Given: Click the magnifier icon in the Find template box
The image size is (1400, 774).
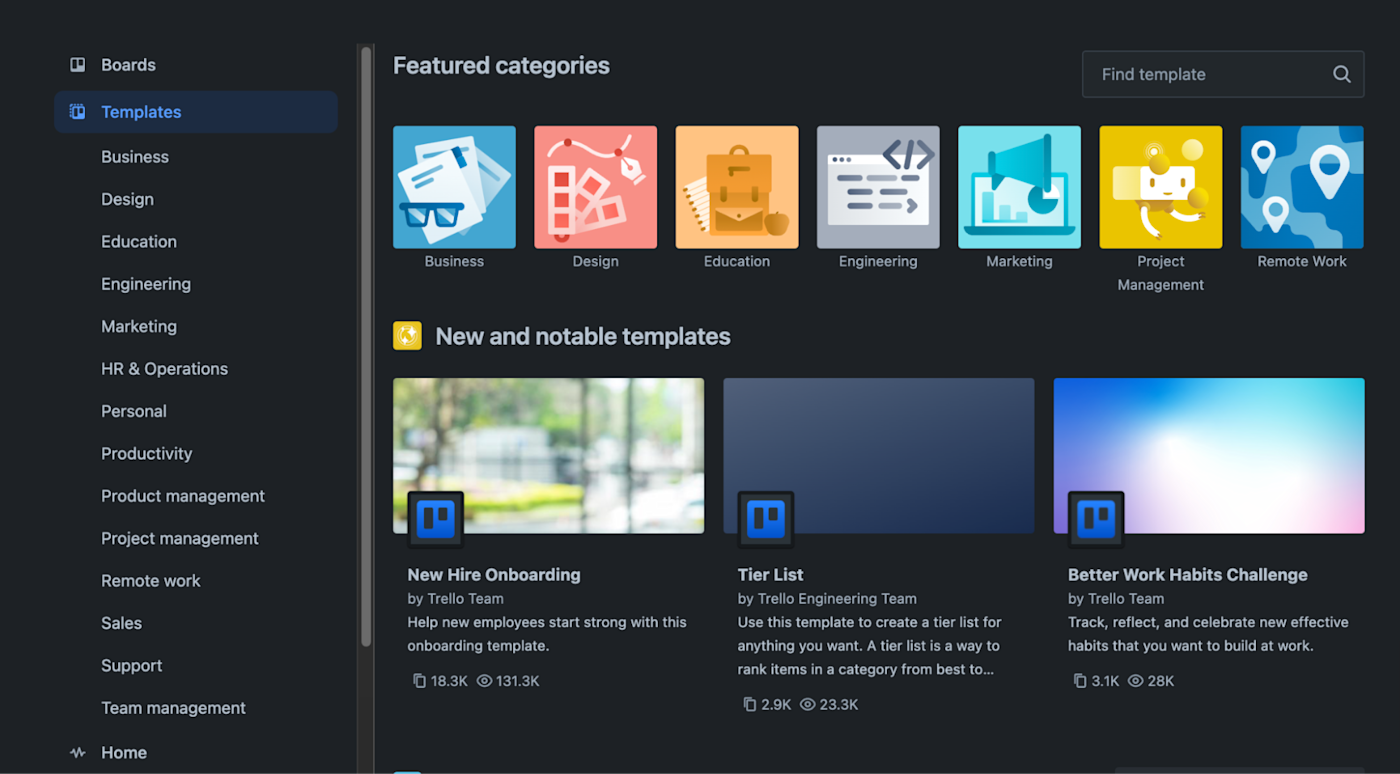Looking at the screenshot, I should tap(1342, 74).
